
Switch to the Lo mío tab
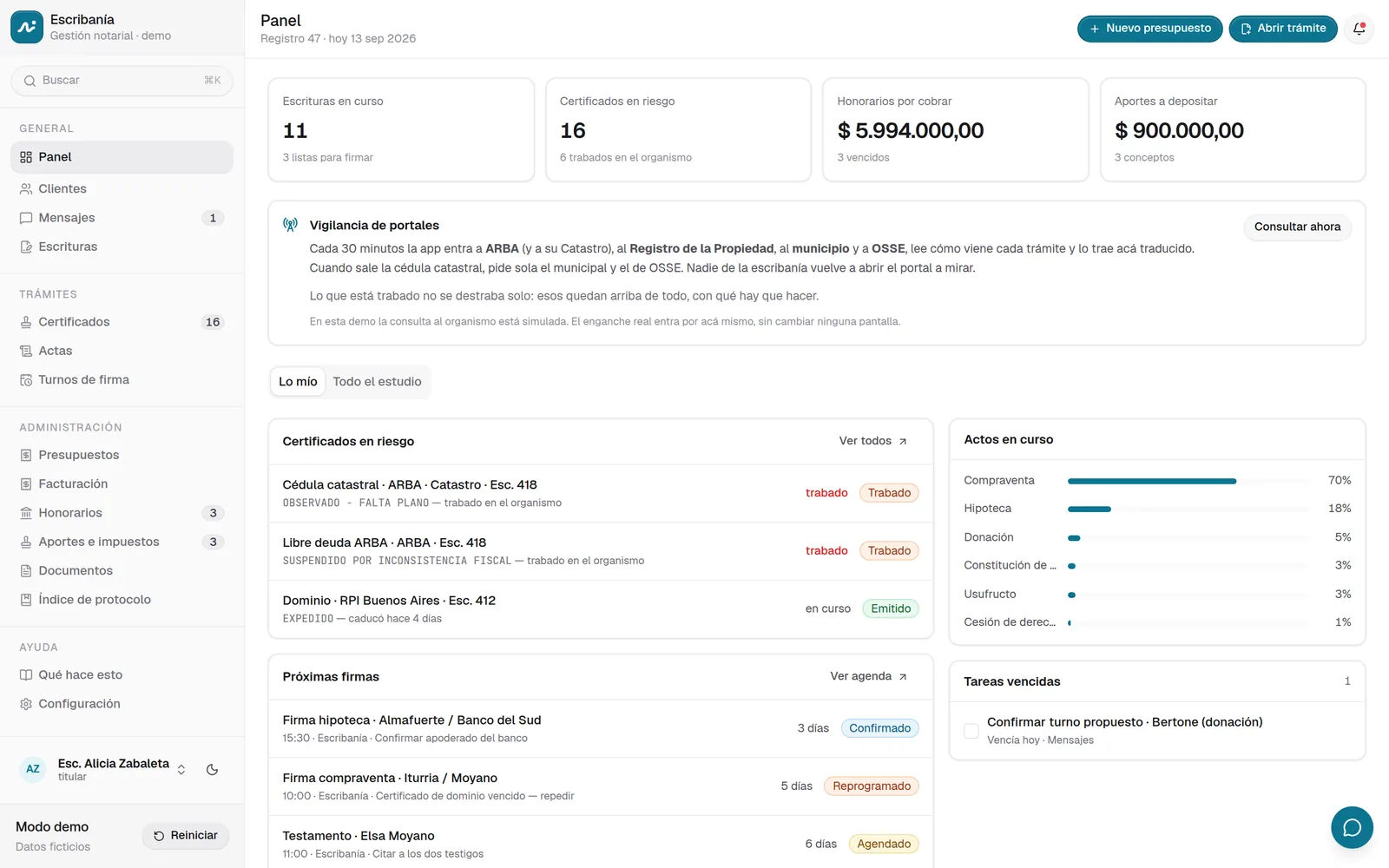pos(298,382)
